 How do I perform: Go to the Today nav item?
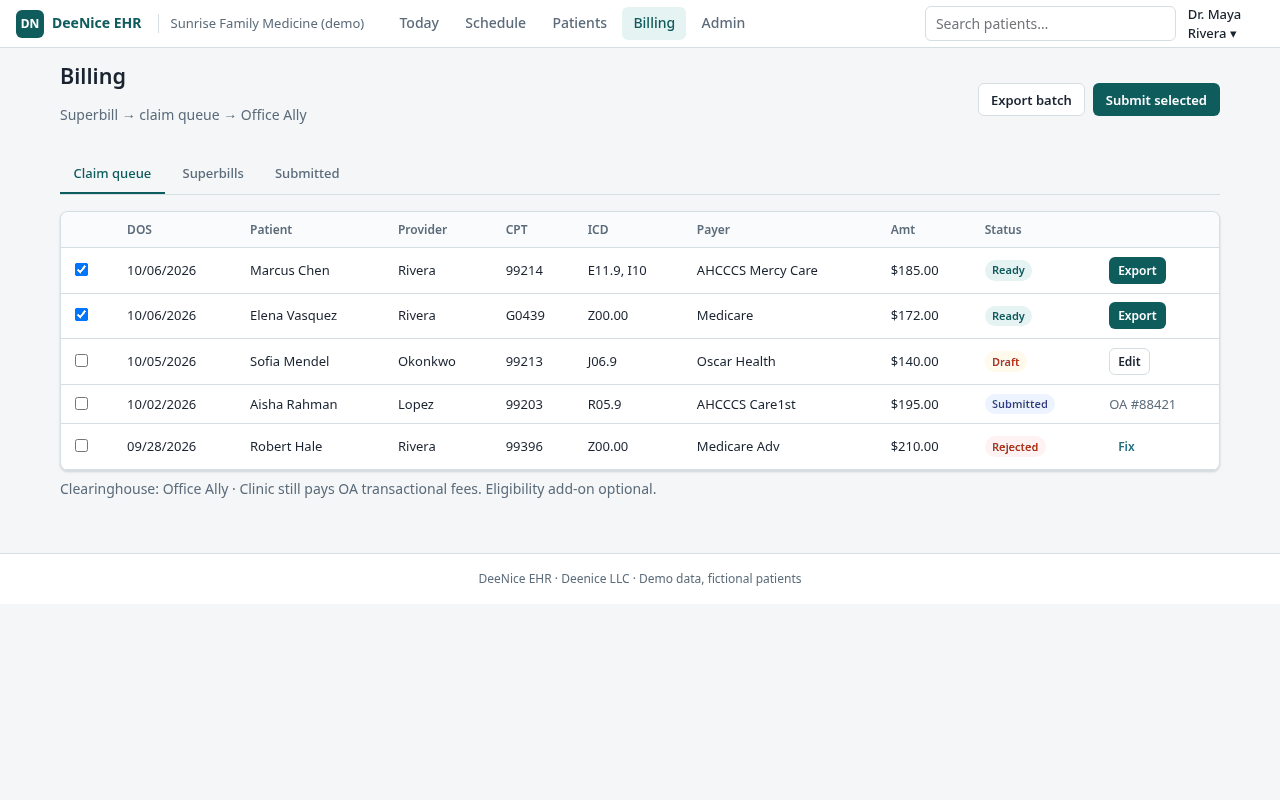[x=419, y=24]
